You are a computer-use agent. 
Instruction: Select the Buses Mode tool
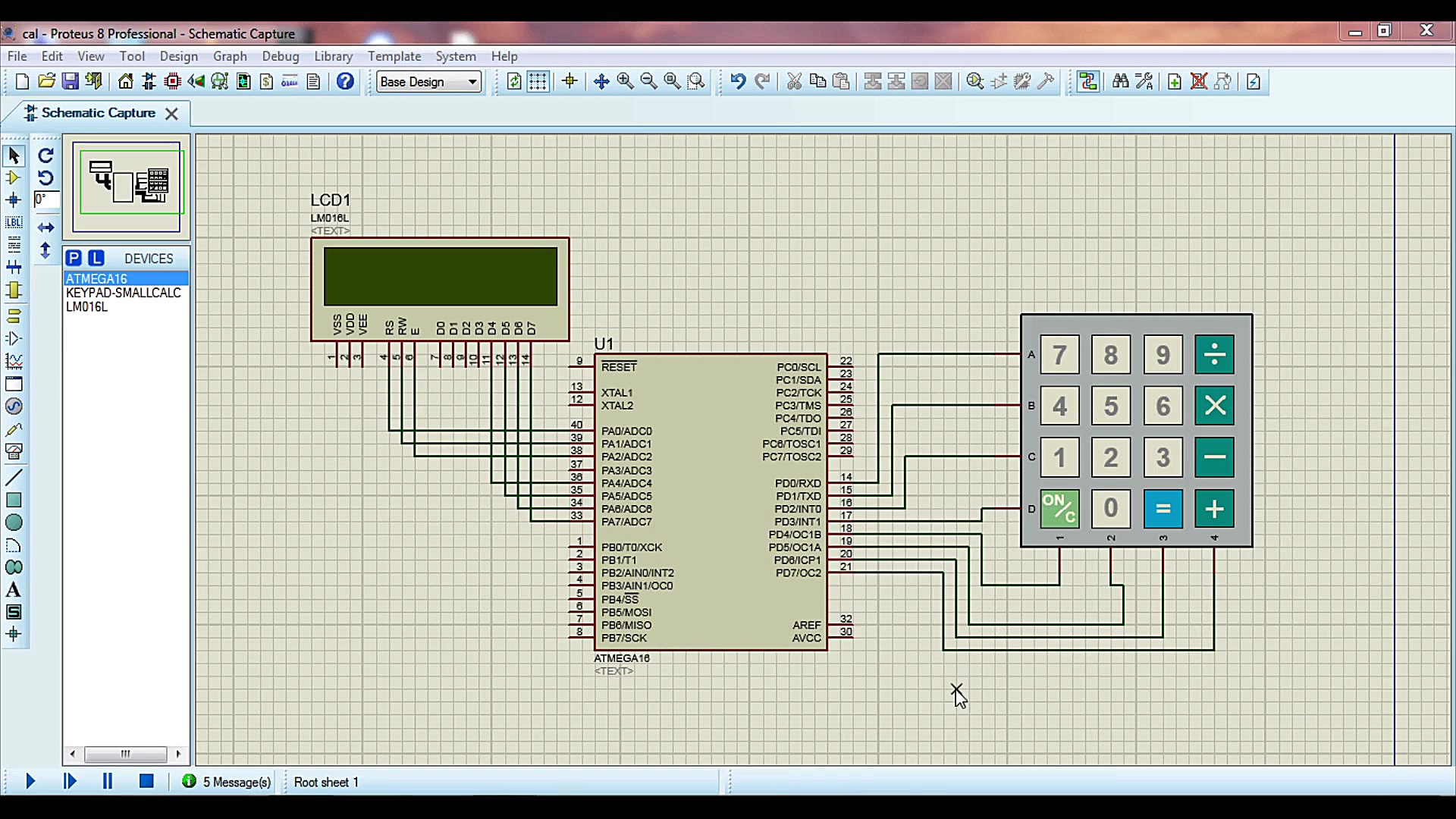point(14,267)
